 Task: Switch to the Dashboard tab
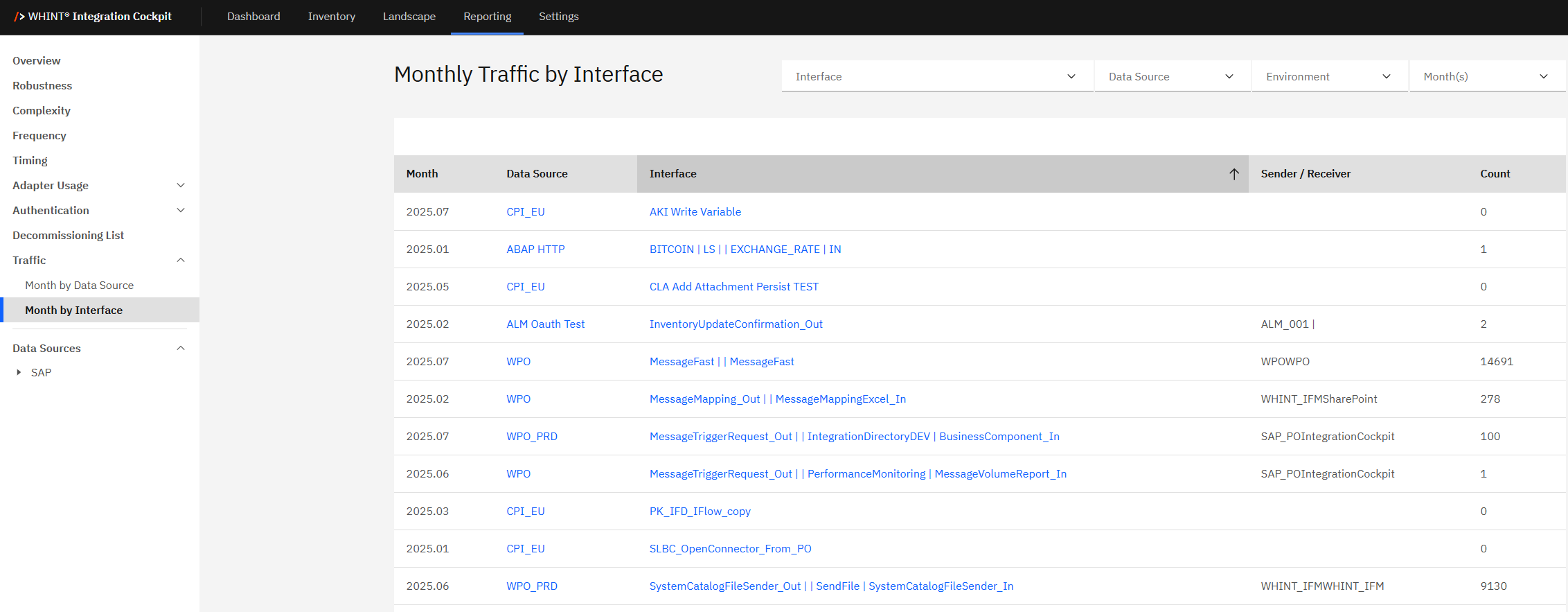253,17
